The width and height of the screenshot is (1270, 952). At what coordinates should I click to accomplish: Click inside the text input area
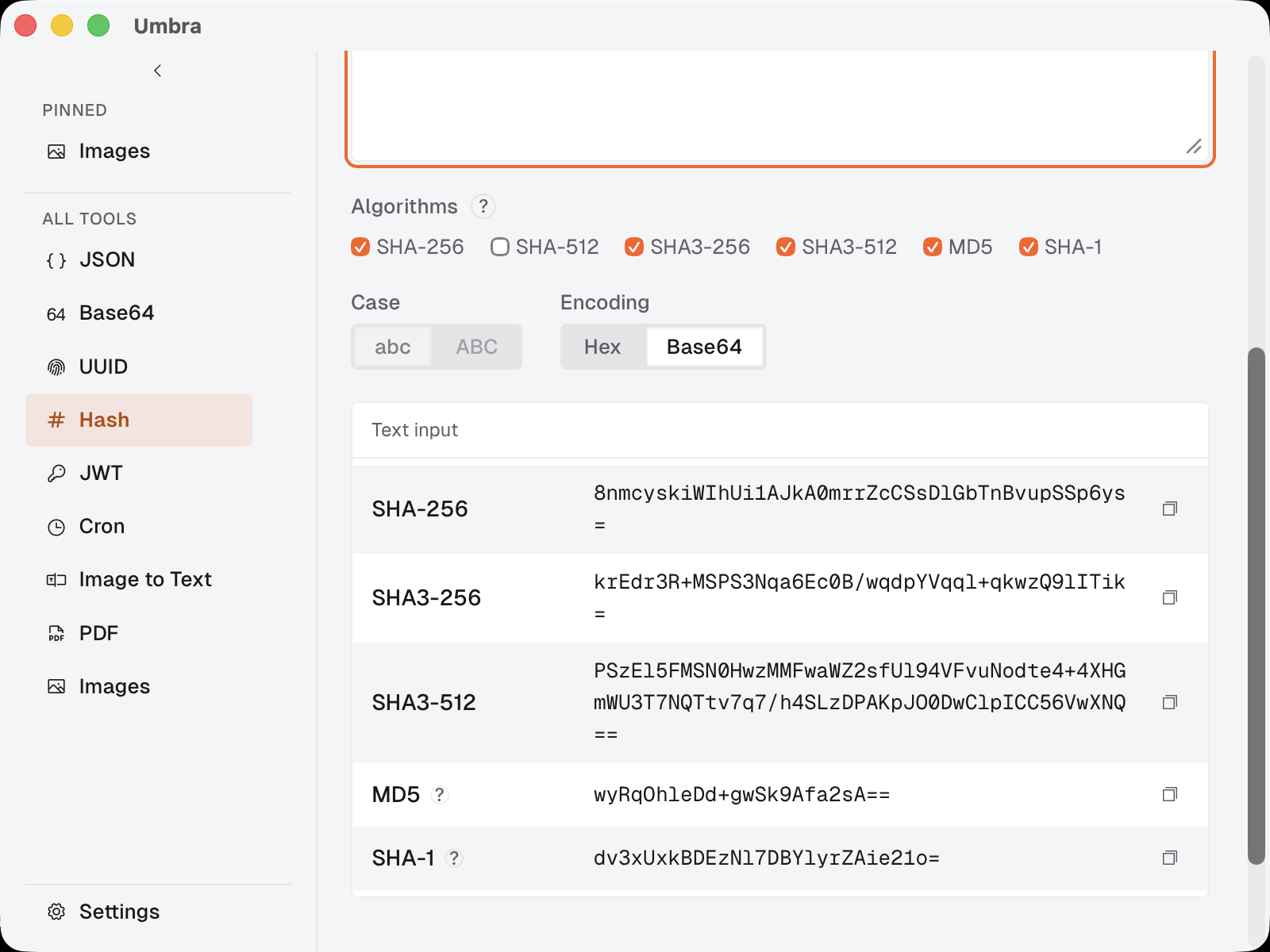(780, 106)
